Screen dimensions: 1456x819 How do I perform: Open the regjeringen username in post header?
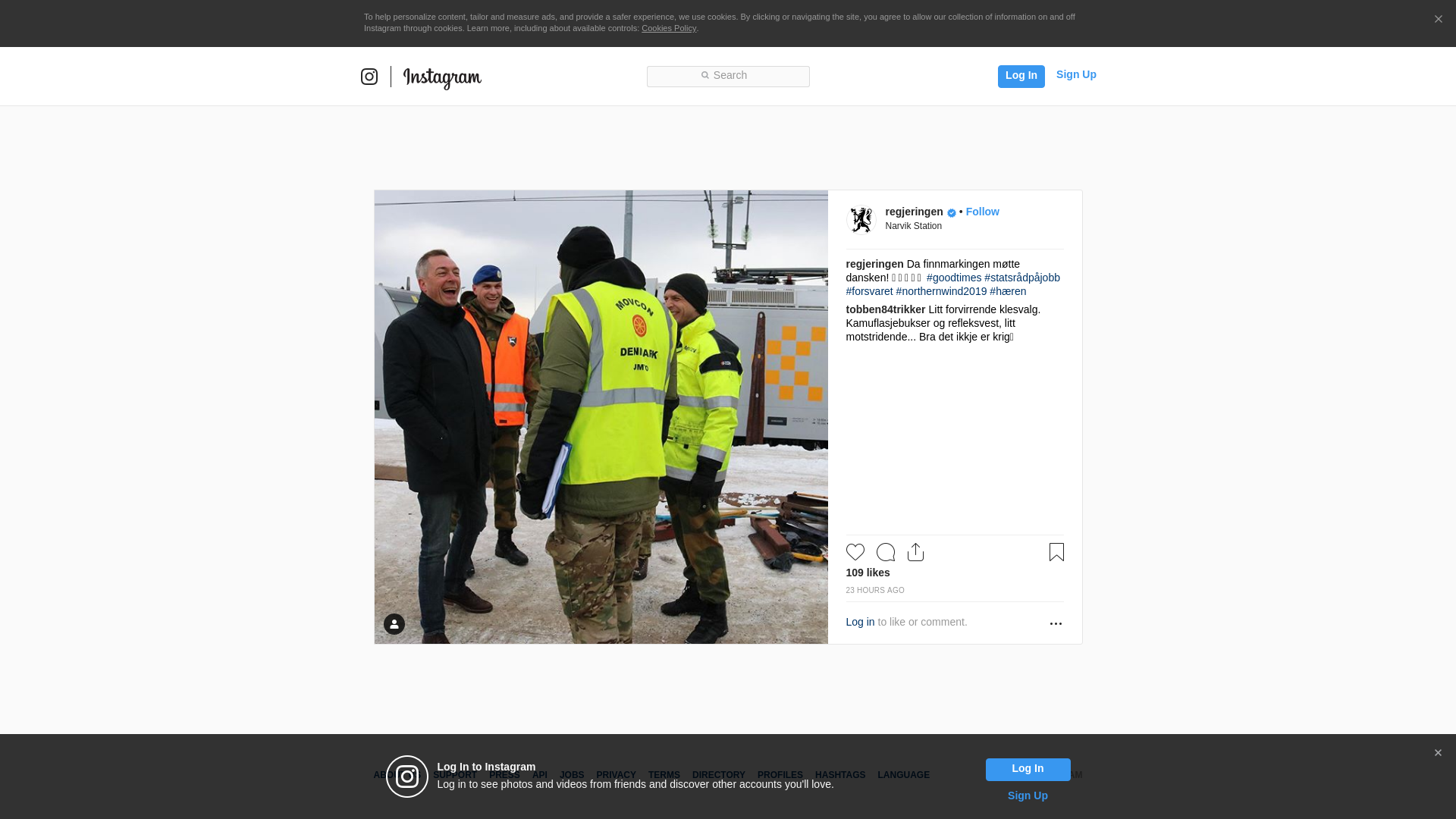[x=914, y=212]
